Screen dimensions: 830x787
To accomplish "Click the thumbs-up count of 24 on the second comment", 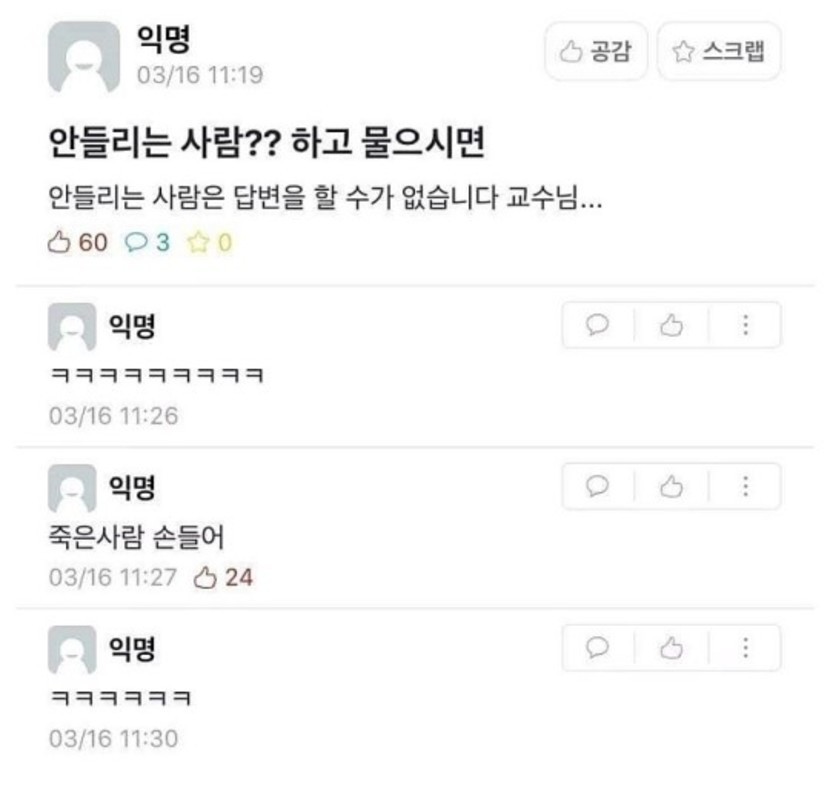I will (223, 577).
